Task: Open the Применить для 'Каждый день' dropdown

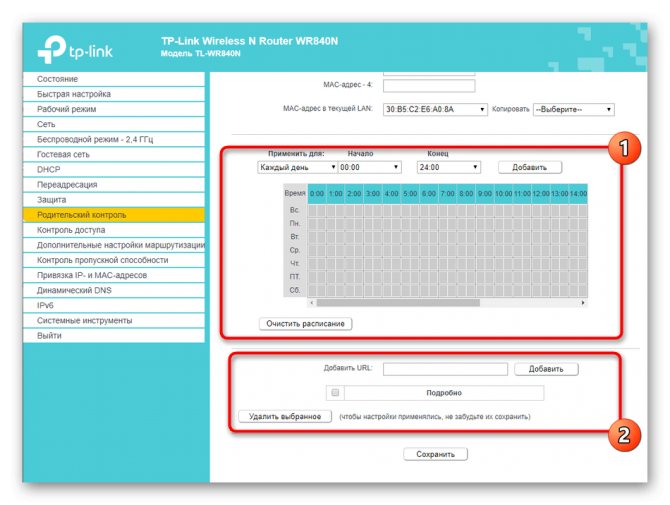Action: point(297,167)
